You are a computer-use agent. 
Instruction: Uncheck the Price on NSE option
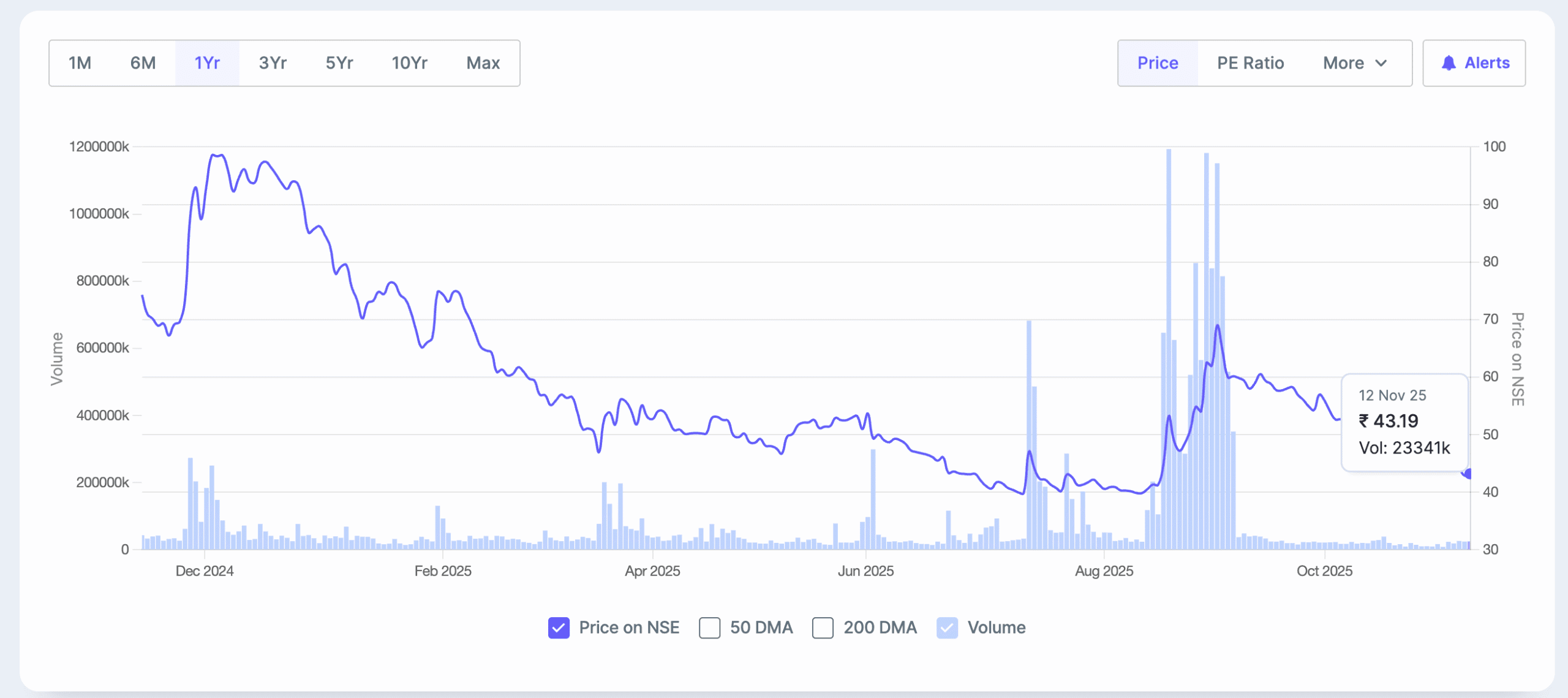(x=559, y=628)
